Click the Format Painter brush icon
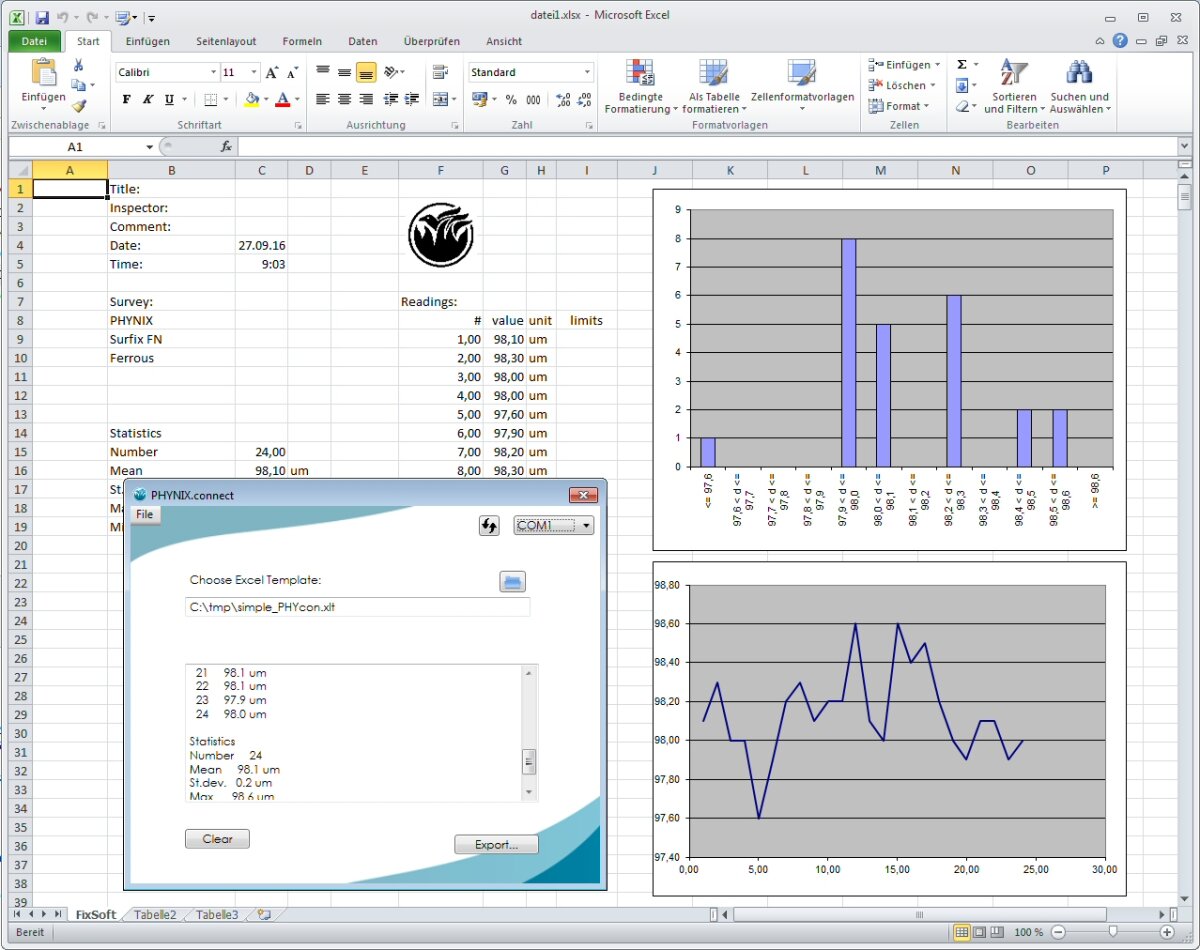 tap(79, 105)
